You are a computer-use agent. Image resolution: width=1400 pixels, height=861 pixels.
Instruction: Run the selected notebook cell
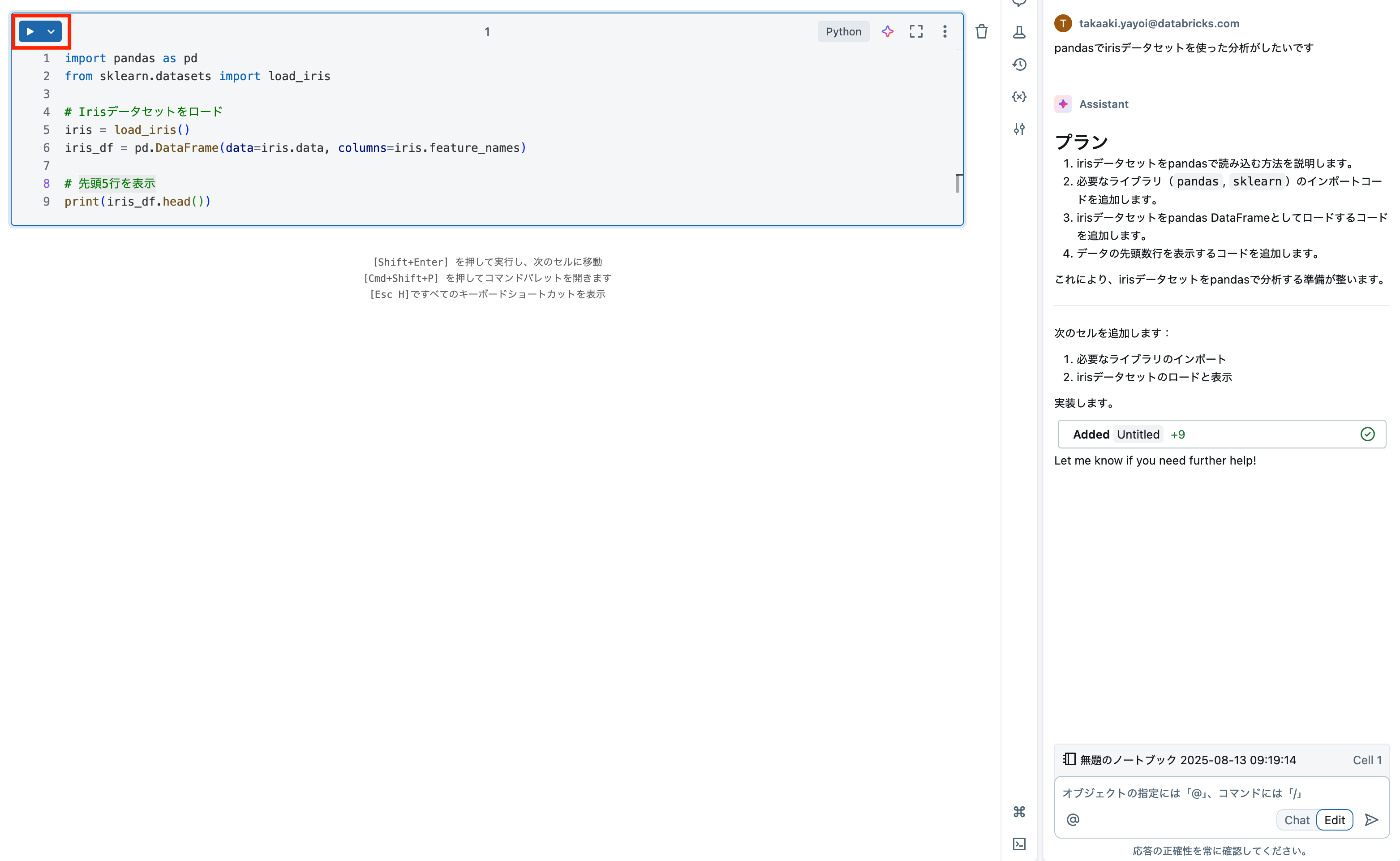[x=31, y=31]
